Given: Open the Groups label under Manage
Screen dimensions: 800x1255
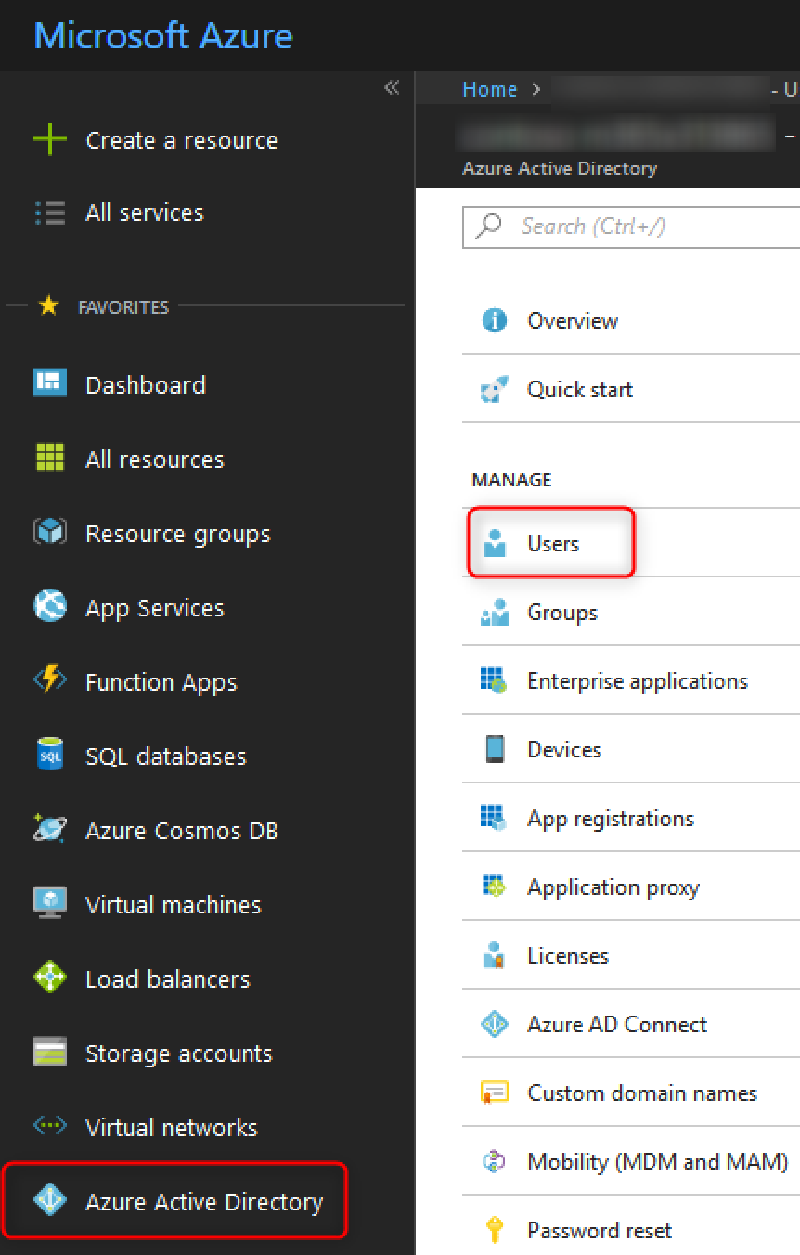Looking at the screenshot, I should click(562, 612).
